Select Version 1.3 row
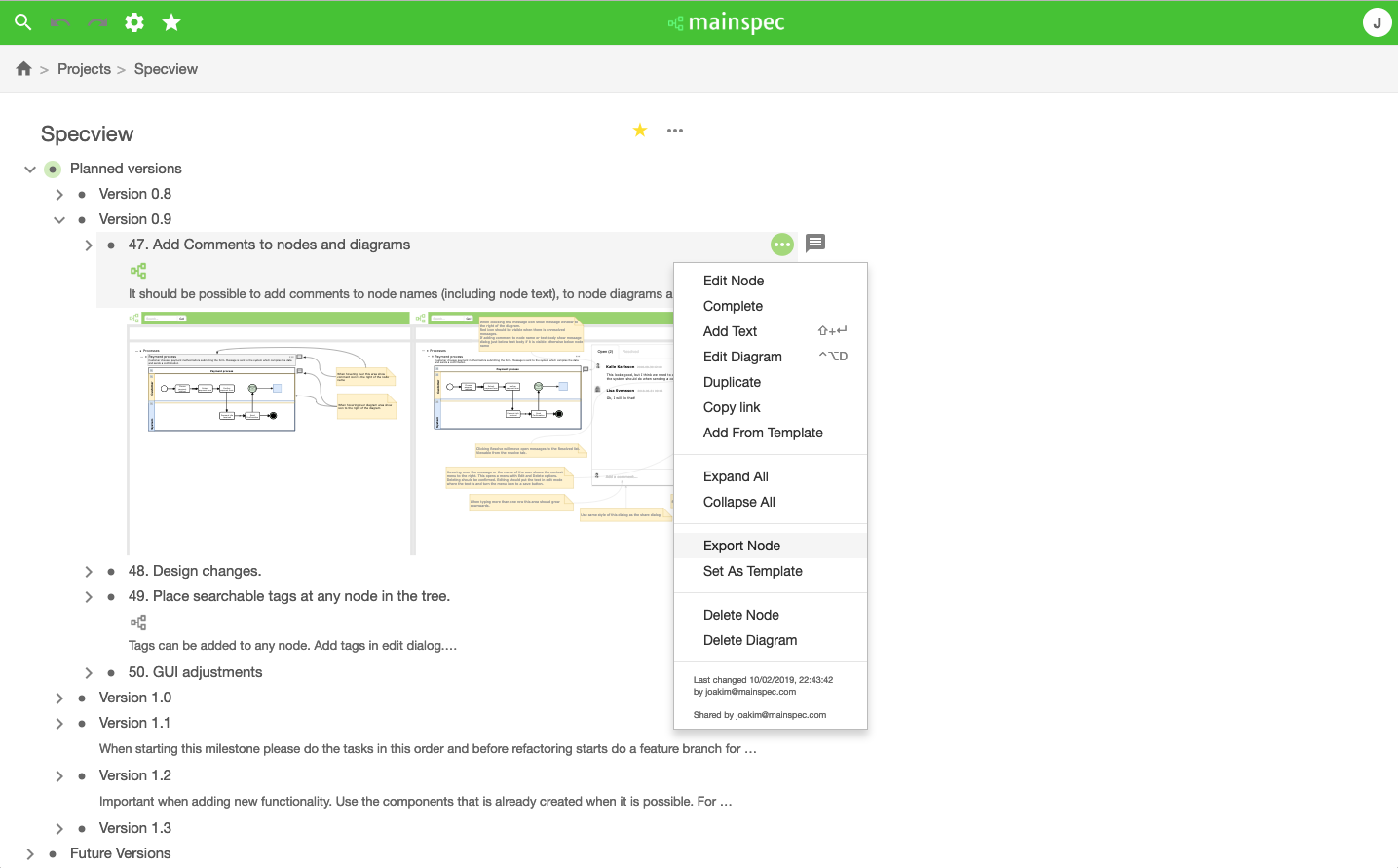The height and width of the screenshot is (868, 1398). (x=135, y=828)
